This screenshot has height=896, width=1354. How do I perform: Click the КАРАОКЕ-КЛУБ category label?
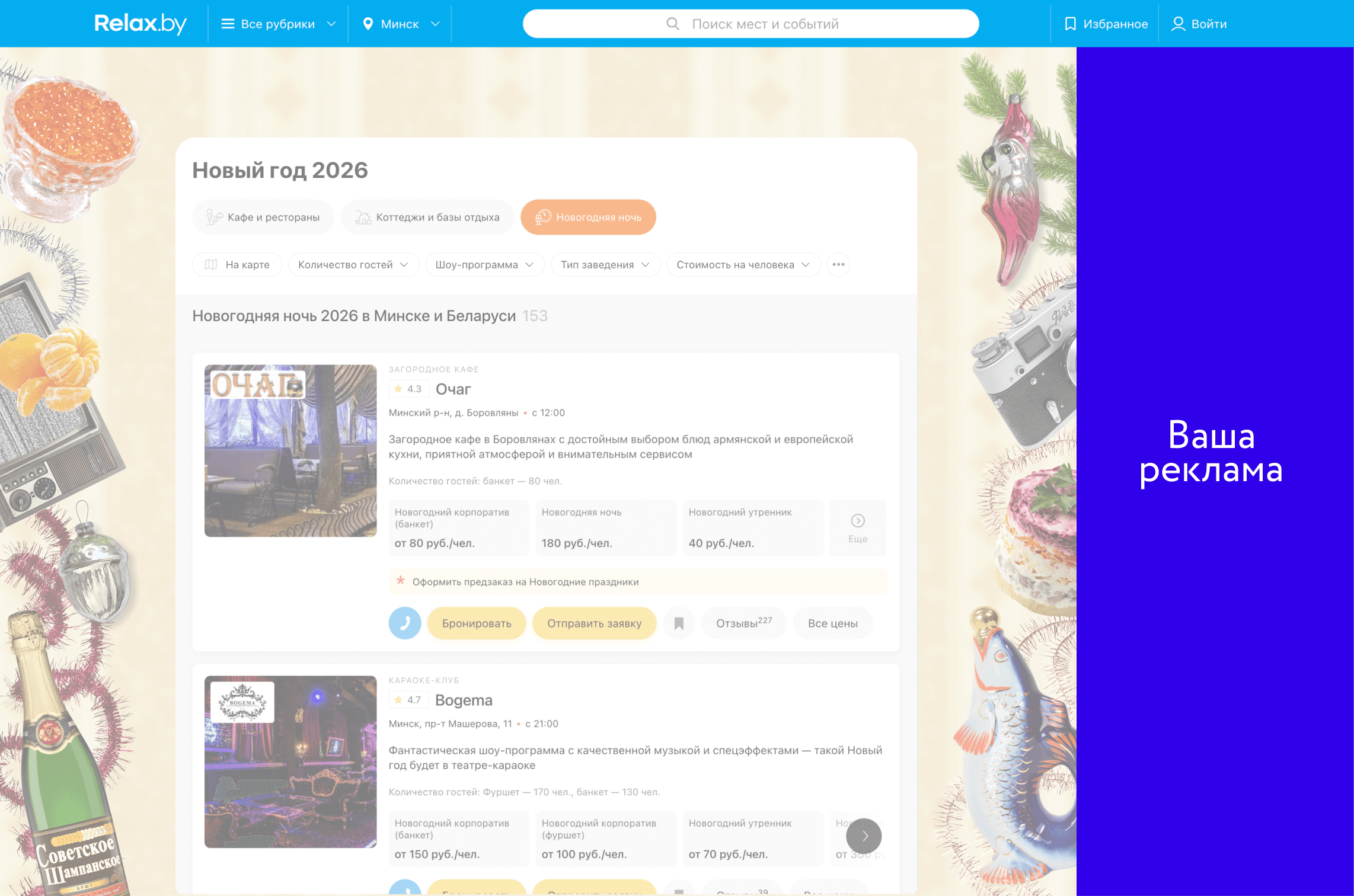424,680
